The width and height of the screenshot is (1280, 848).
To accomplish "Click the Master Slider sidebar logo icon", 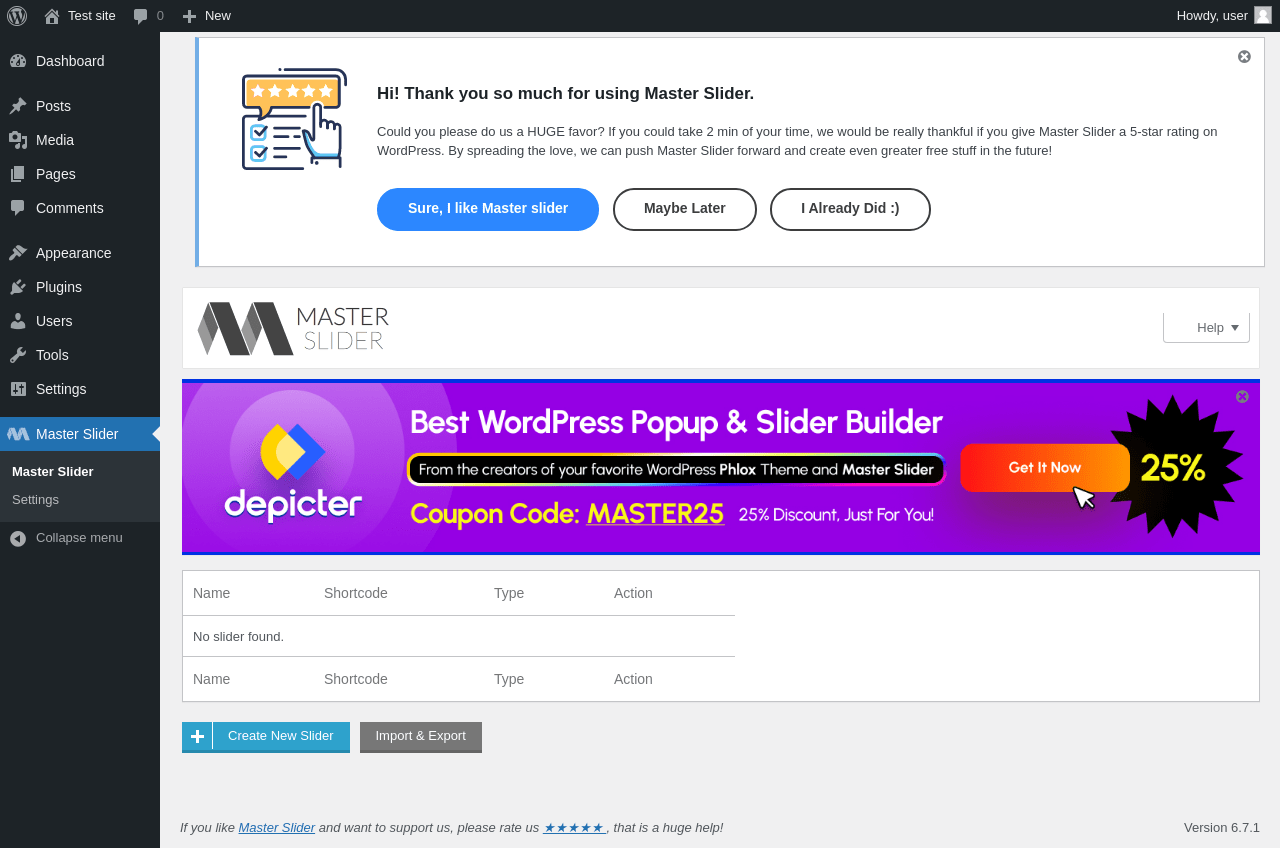I will [x=18, y=434].
